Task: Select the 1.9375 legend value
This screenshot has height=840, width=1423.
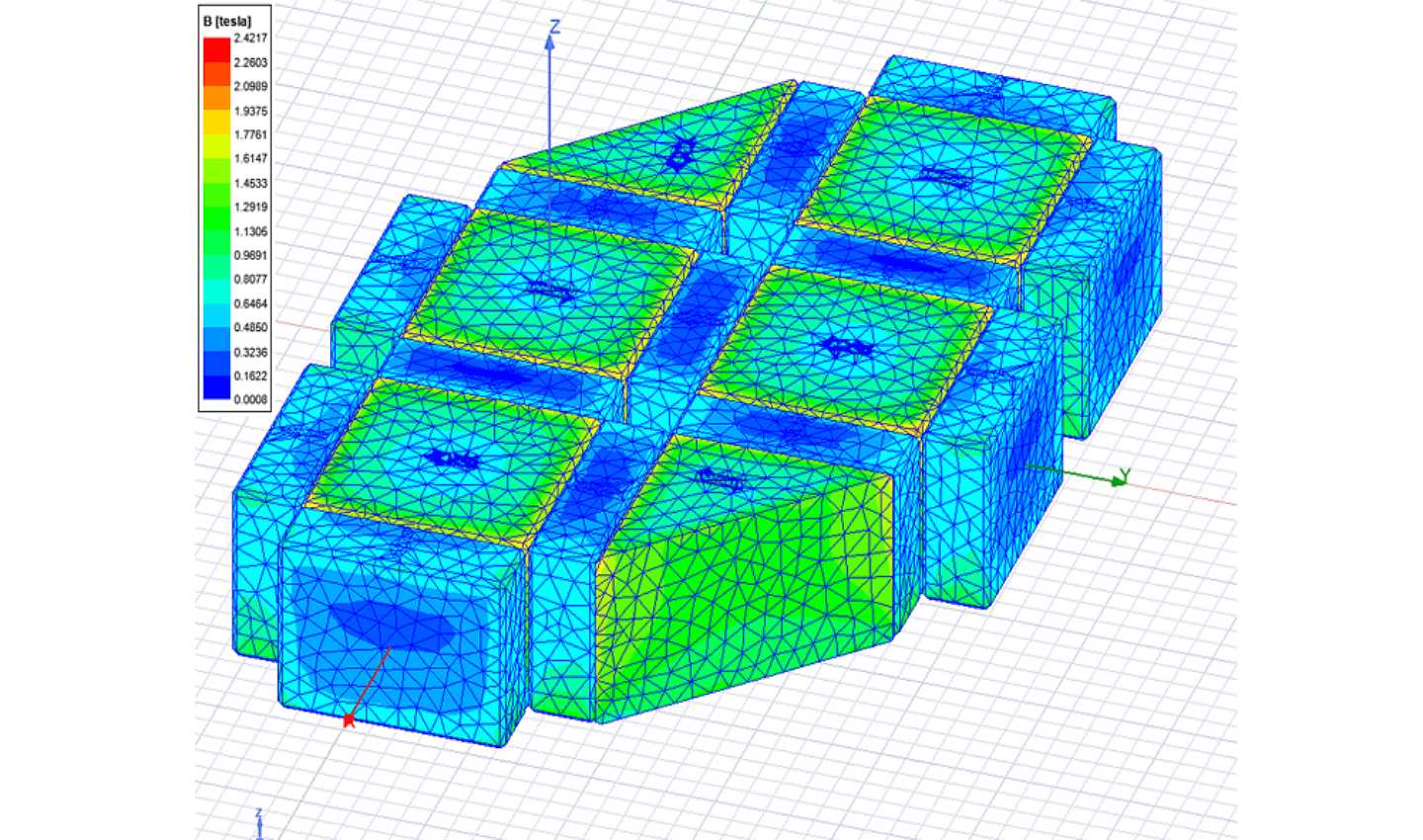Action: click(250, 111)
